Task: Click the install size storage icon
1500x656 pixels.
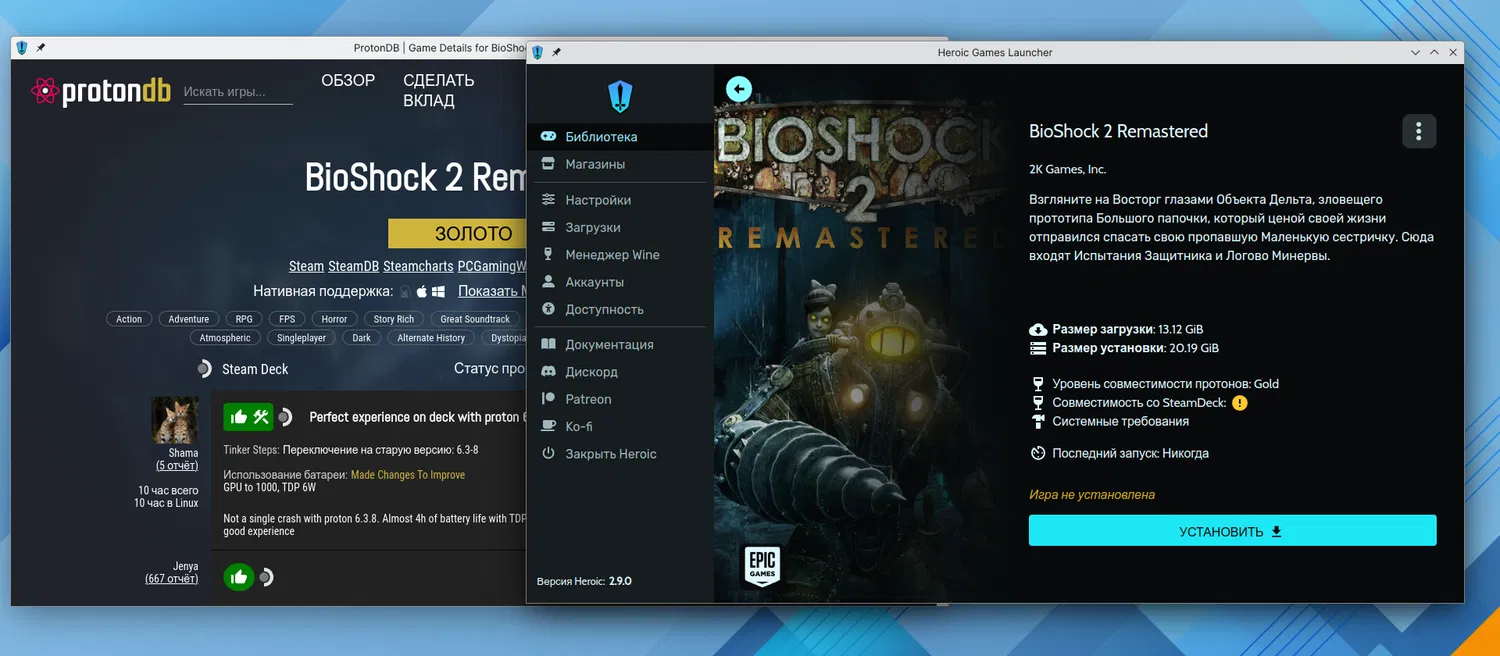Action: tap(1038, 348)
